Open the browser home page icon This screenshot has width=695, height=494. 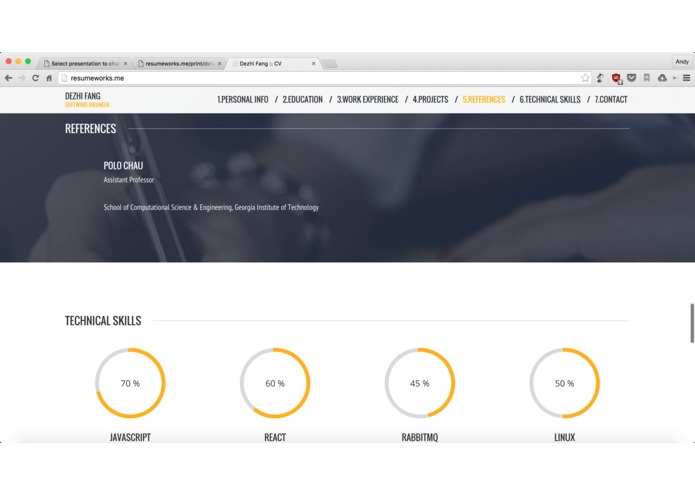tap(49, 78)
